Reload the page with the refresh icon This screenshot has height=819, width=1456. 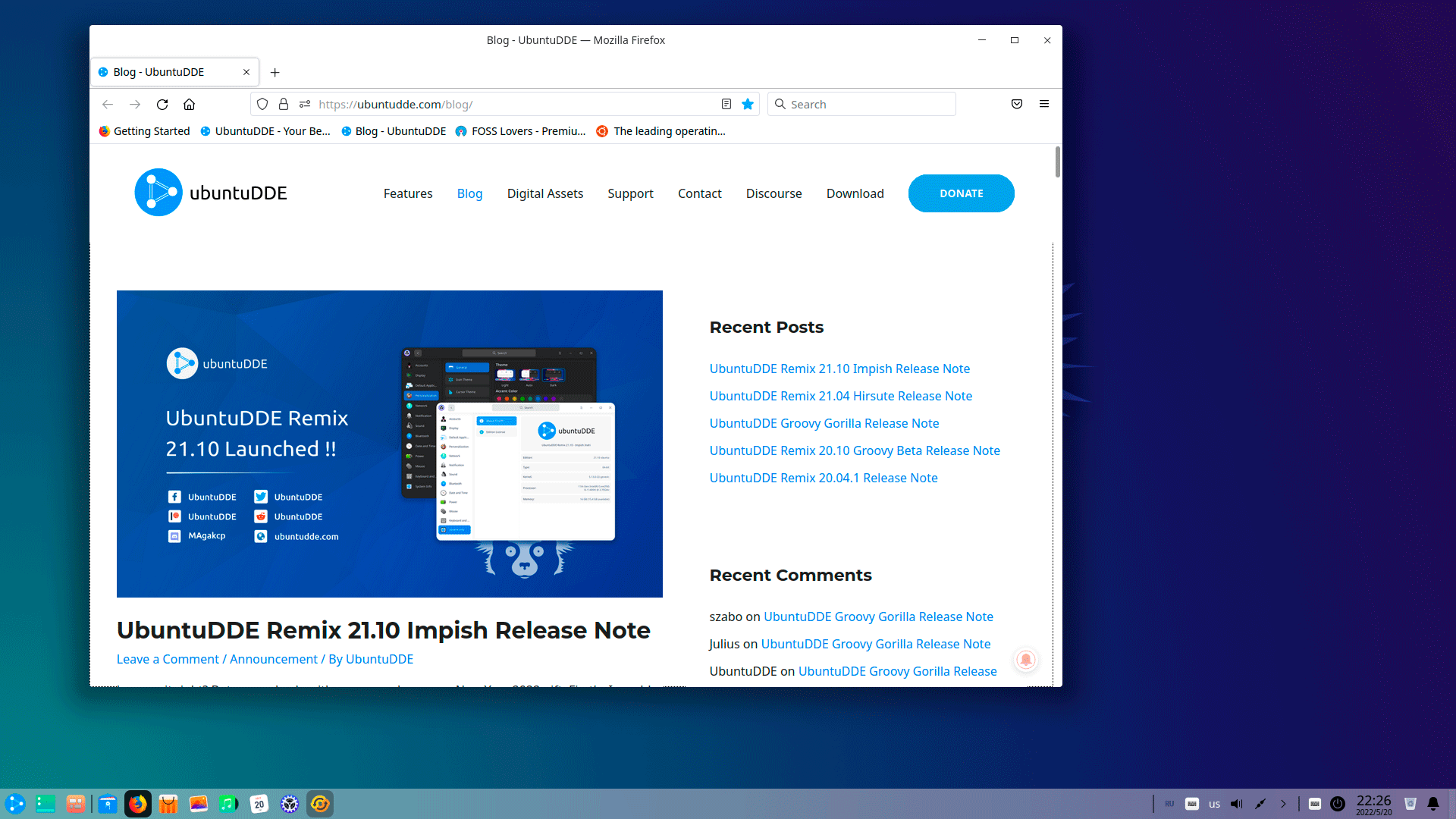coord(162,105)
